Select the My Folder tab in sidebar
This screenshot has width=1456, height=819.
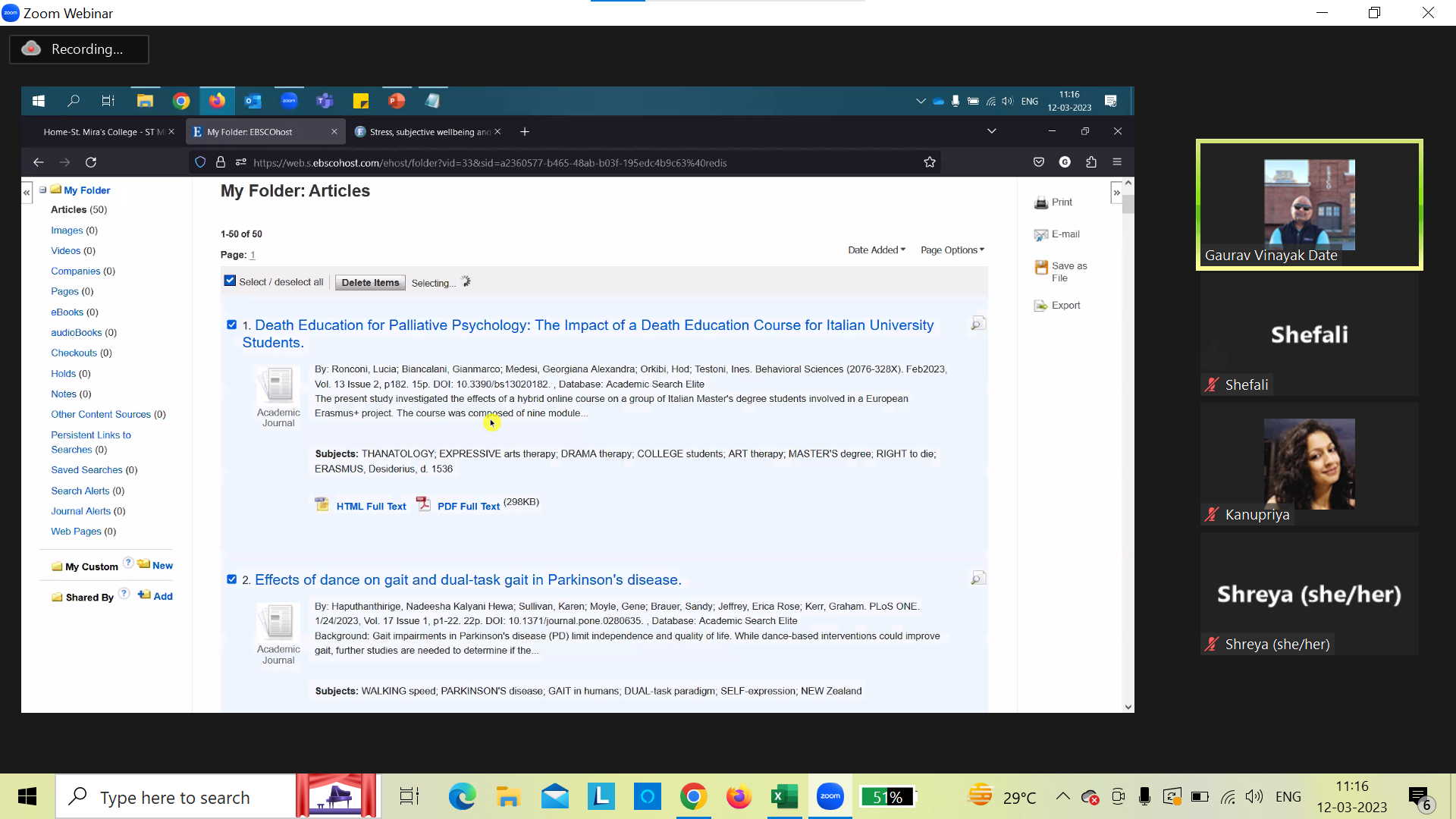pyautogui.click(x=87, y=189)
